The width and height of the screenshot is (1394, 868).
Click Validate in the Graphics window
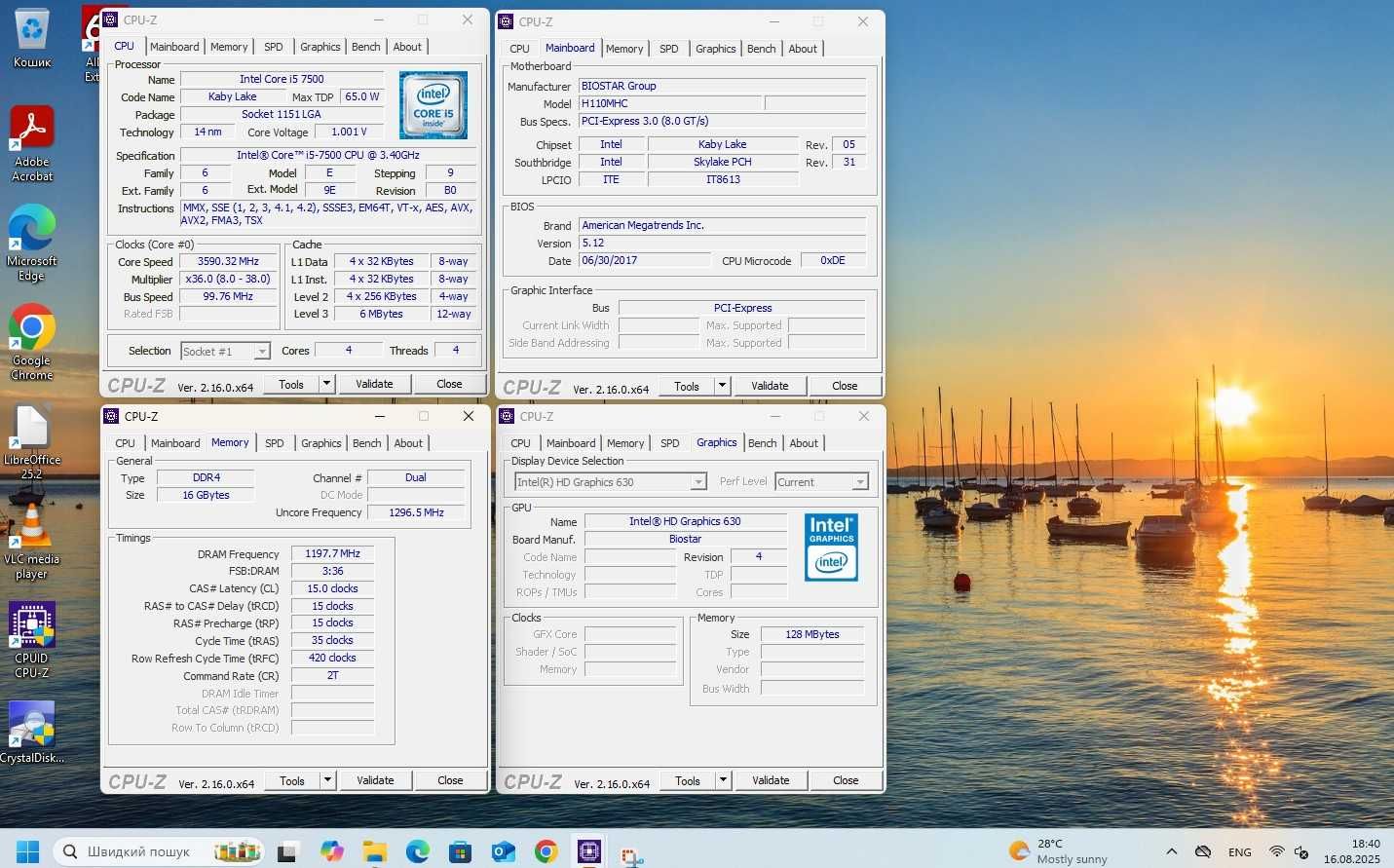click(771, 780)
